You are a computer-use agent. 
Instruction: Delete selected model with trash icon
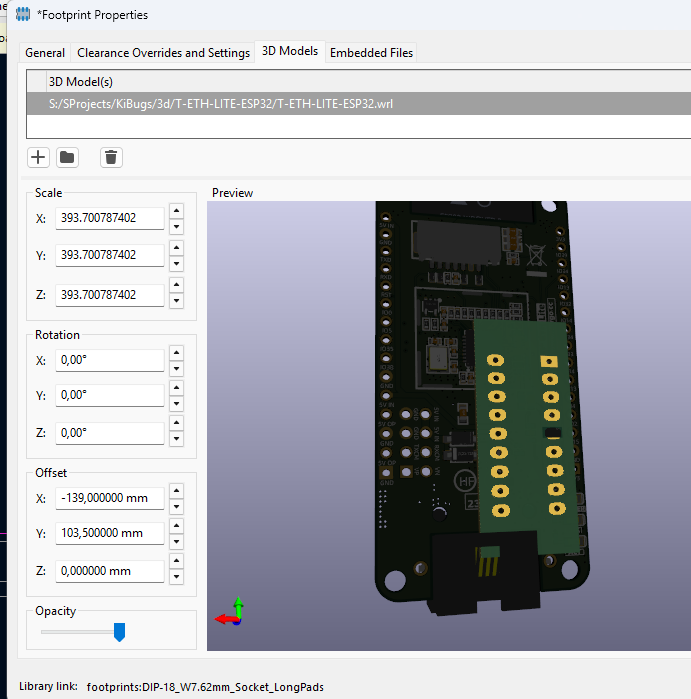pyautogui.click(x=111, y=157)
